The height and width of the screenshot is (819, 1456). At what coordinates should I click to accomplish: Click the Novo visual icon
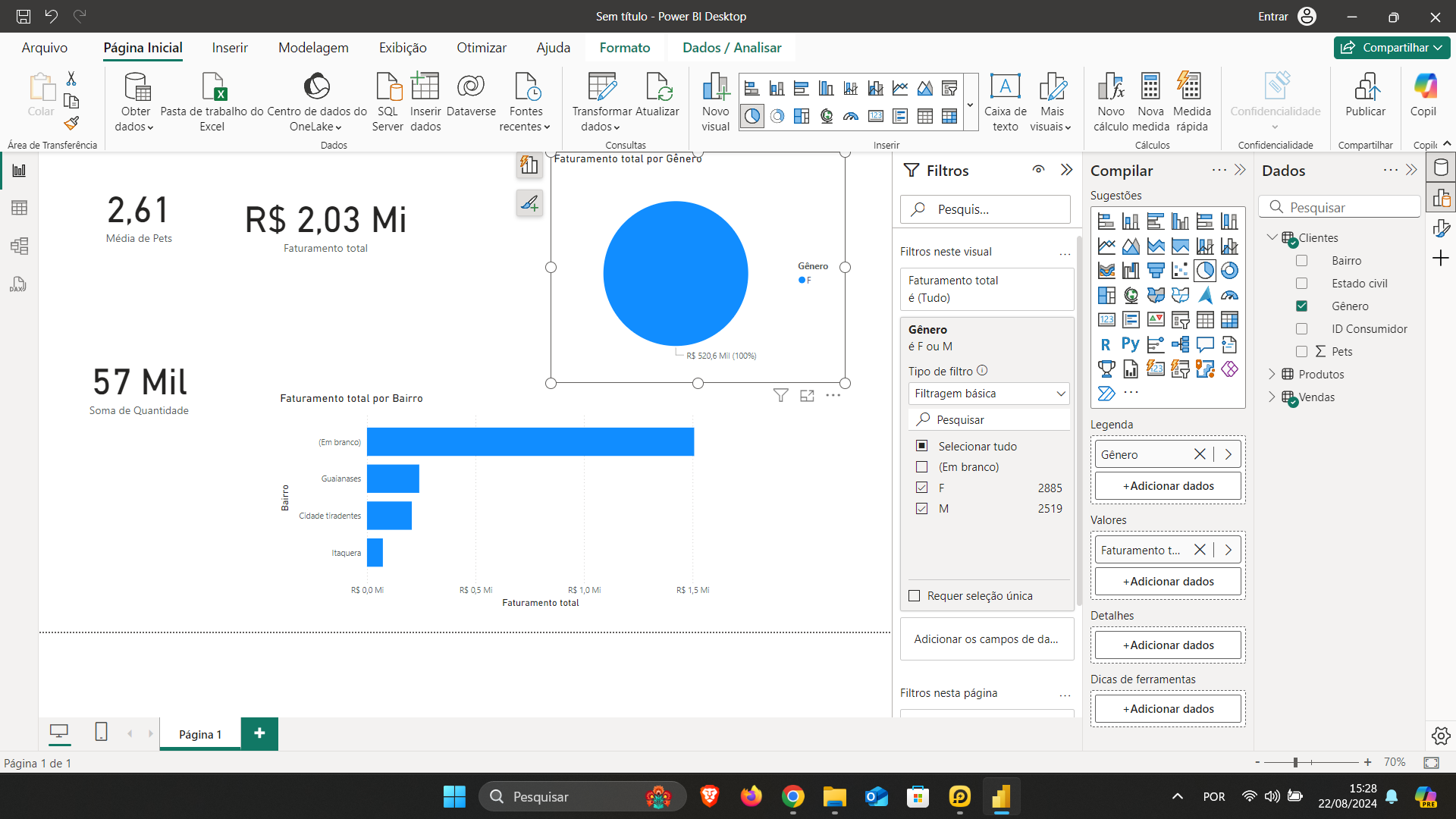pyautogui.click(x=715, y=87)
